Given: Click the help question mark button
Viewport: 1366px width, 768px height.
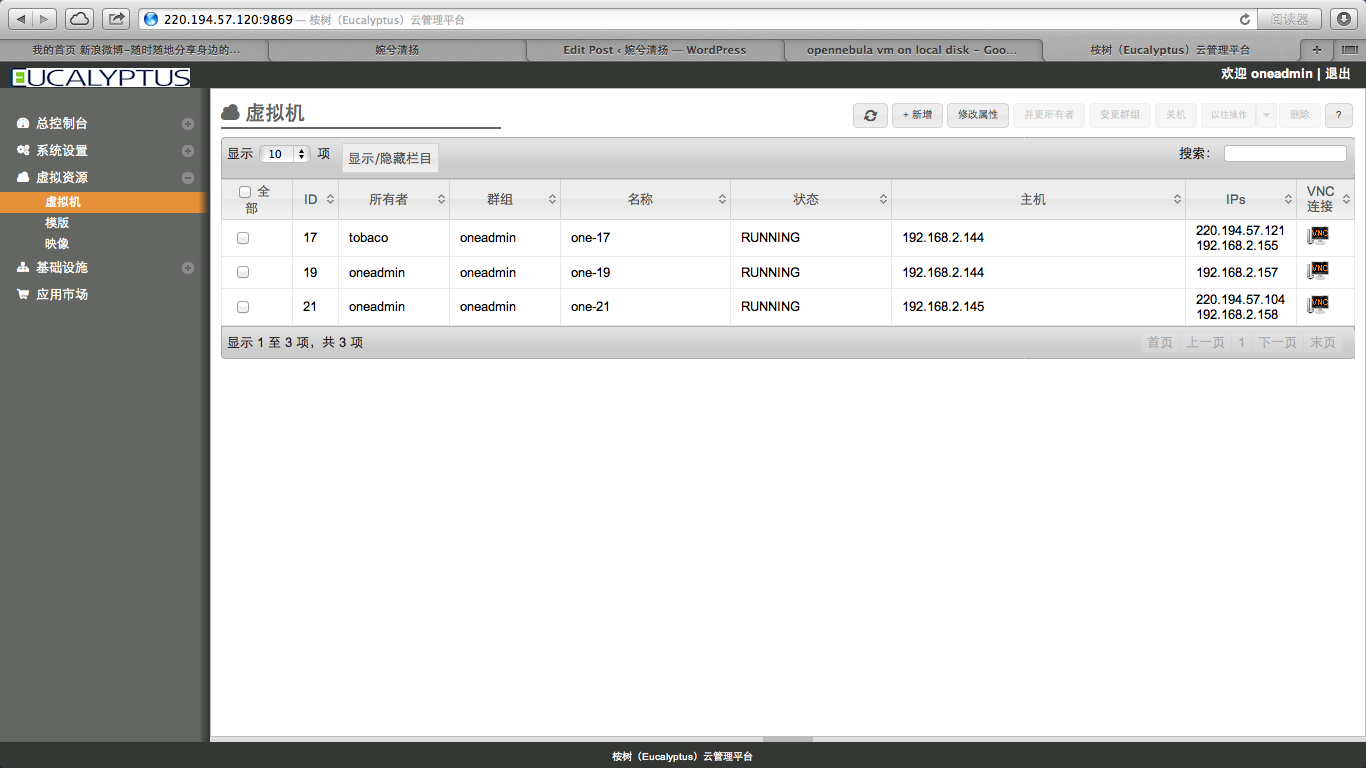Looking at the screenshot, I should coord(1338,115).
